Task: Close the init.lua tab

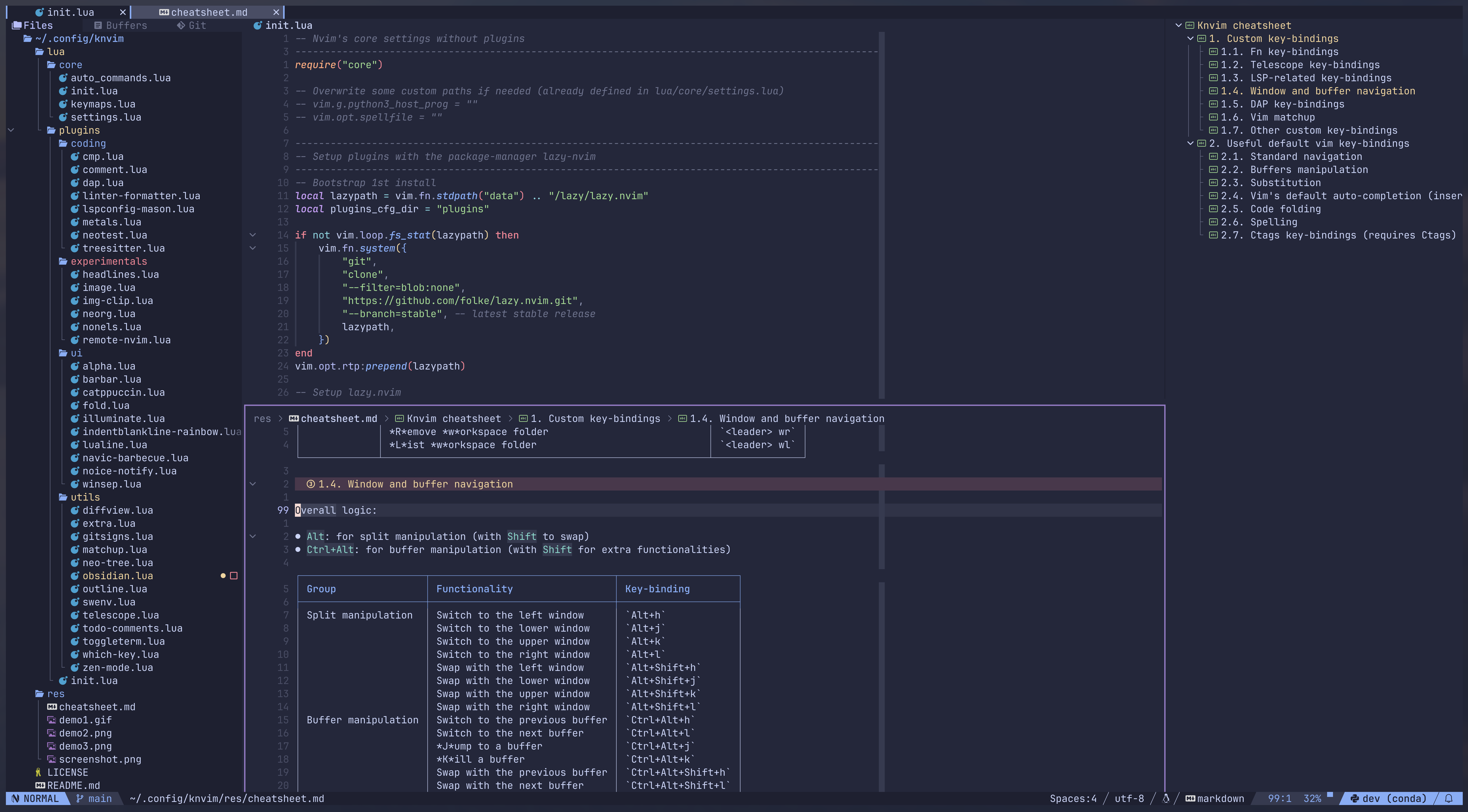Action: [x=123, y=12]
